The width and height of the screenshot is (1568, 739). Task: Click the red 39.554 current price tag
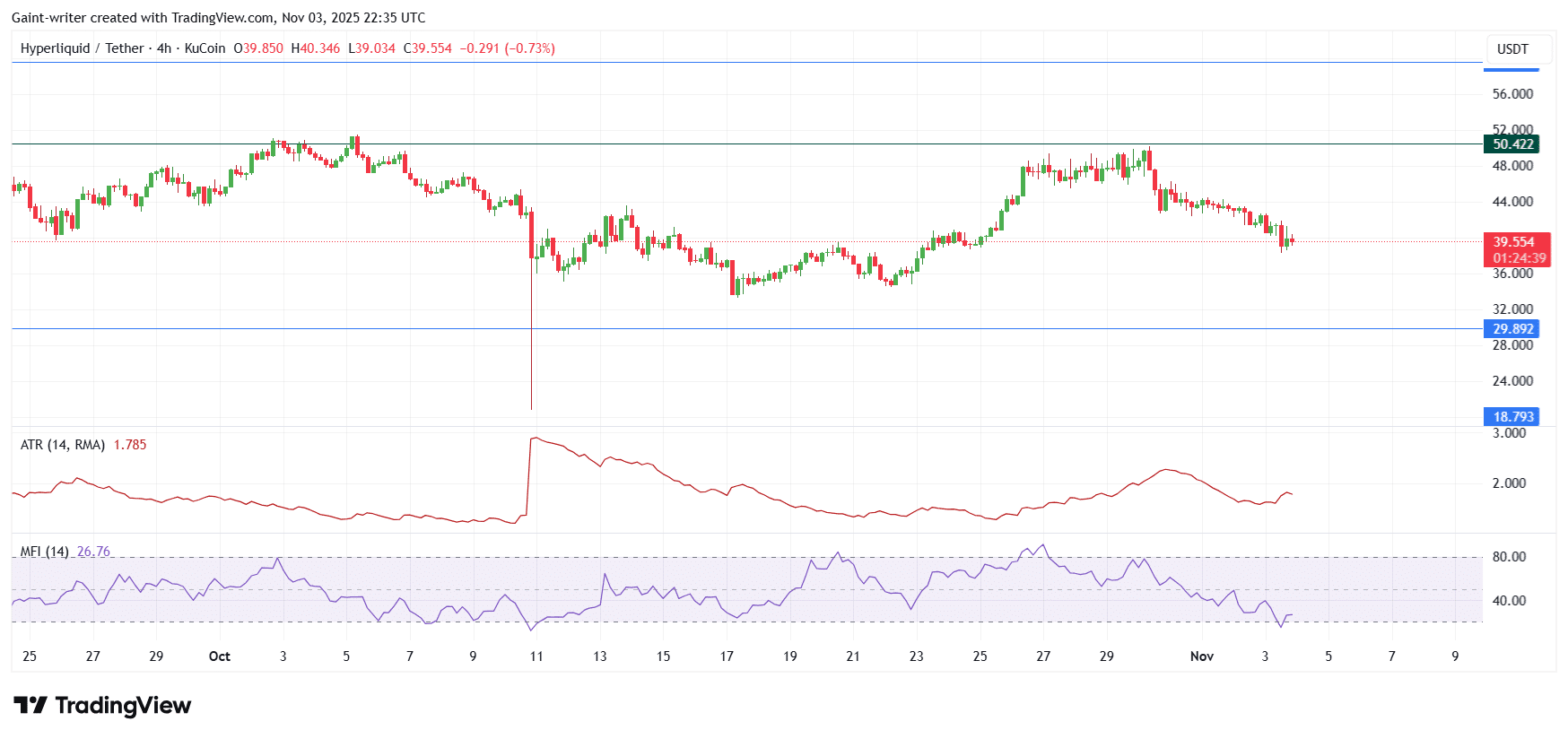1513,242
